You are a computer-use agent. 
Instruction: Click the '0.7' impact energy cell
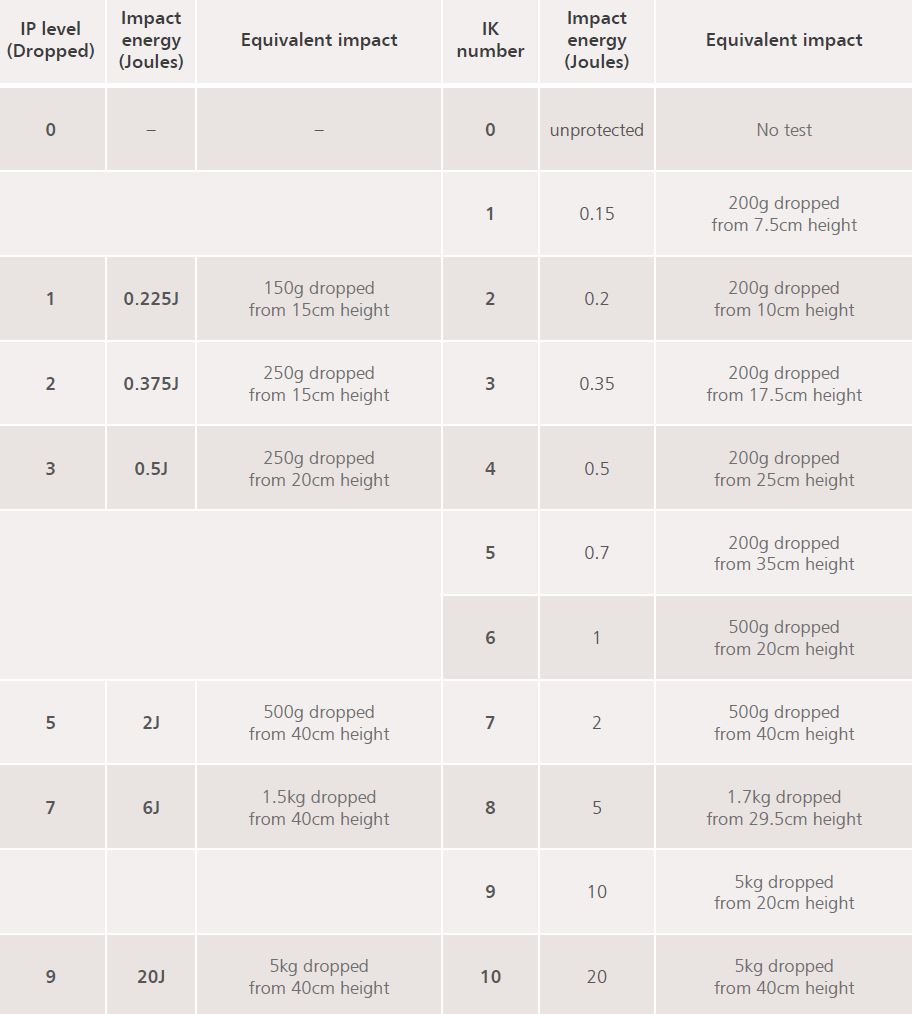[x=596, y=553]
